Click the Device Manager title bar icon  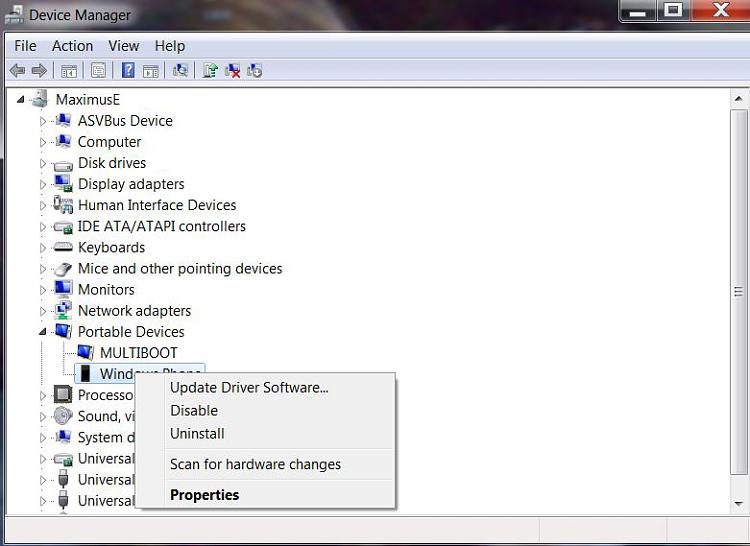coord(14,14)
